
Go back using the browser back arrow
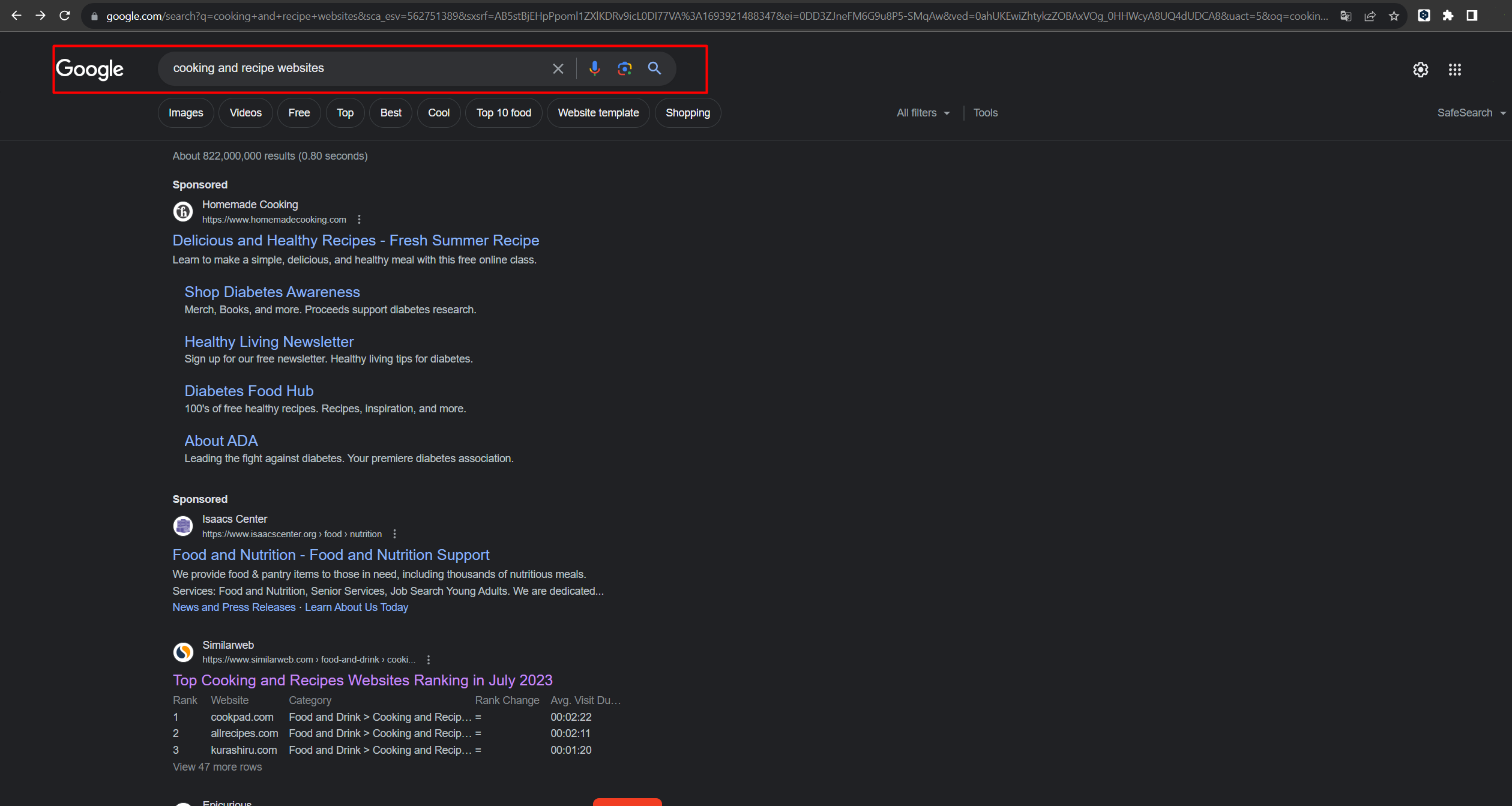click(16, 16)
